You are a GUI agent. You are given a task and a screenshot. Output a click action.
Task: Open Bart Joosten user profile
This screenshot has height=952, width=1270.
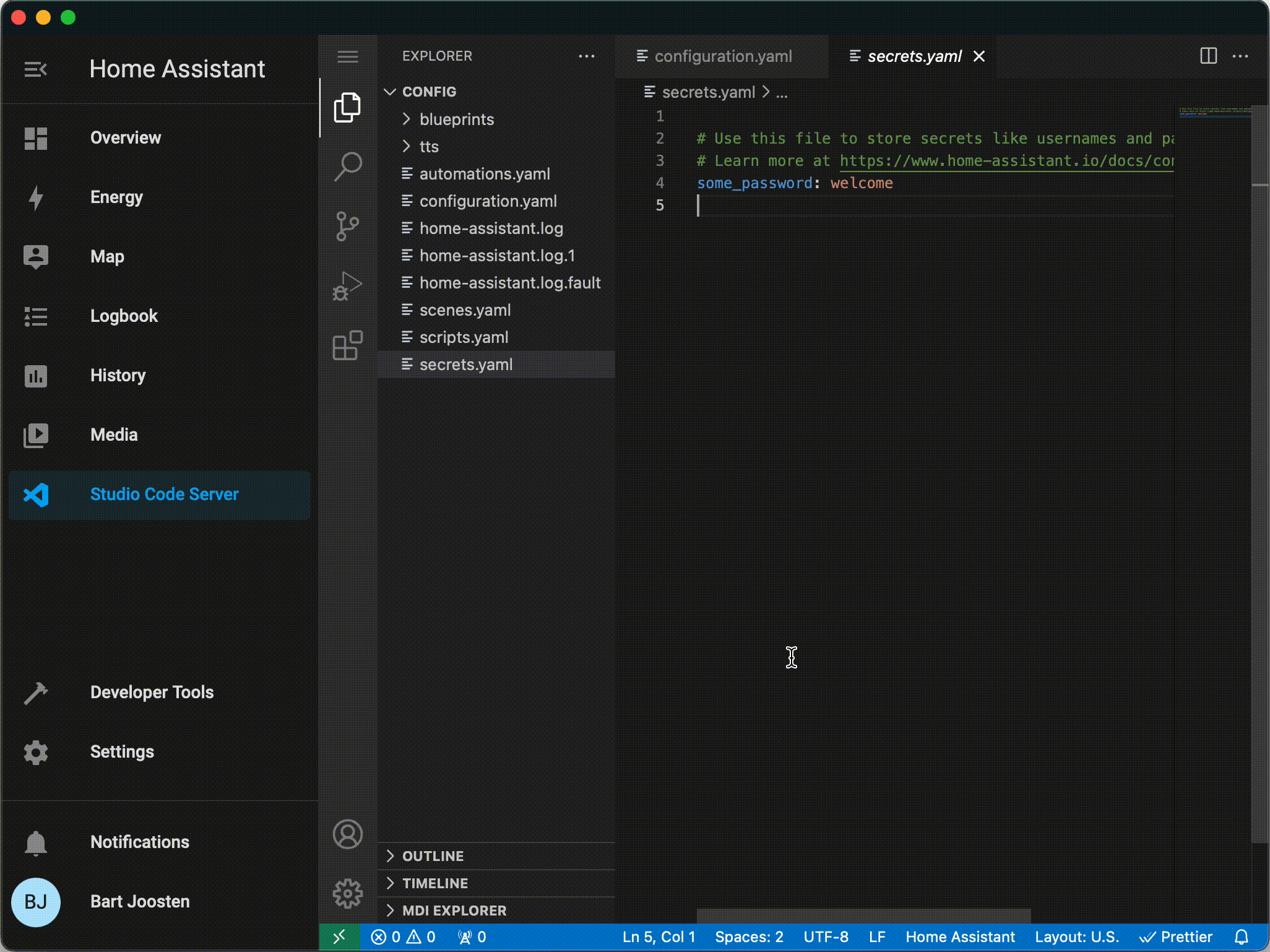tap(160, 902)
